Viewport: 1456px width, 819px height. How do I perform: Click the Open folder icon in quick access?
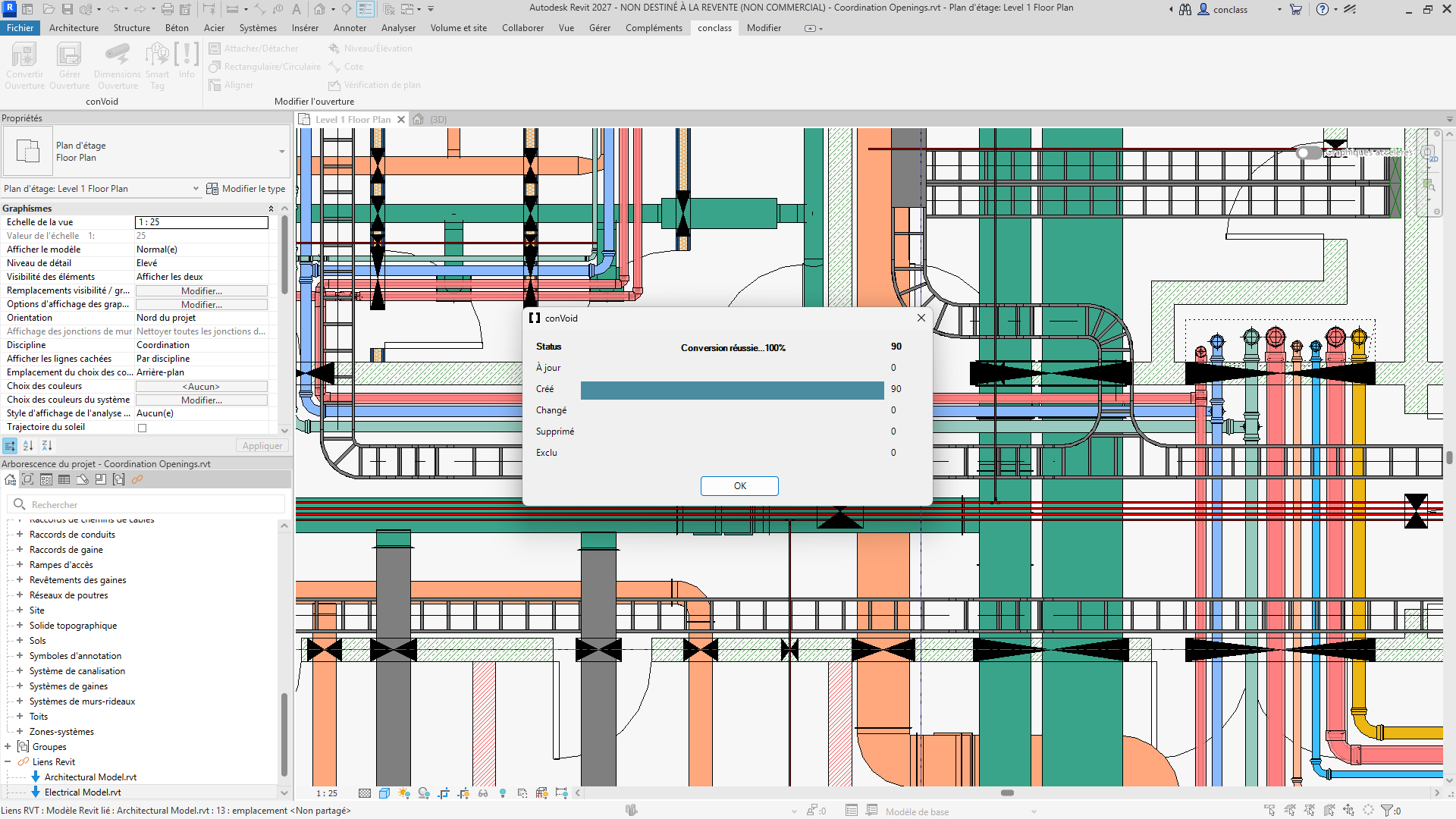[49, 9]
